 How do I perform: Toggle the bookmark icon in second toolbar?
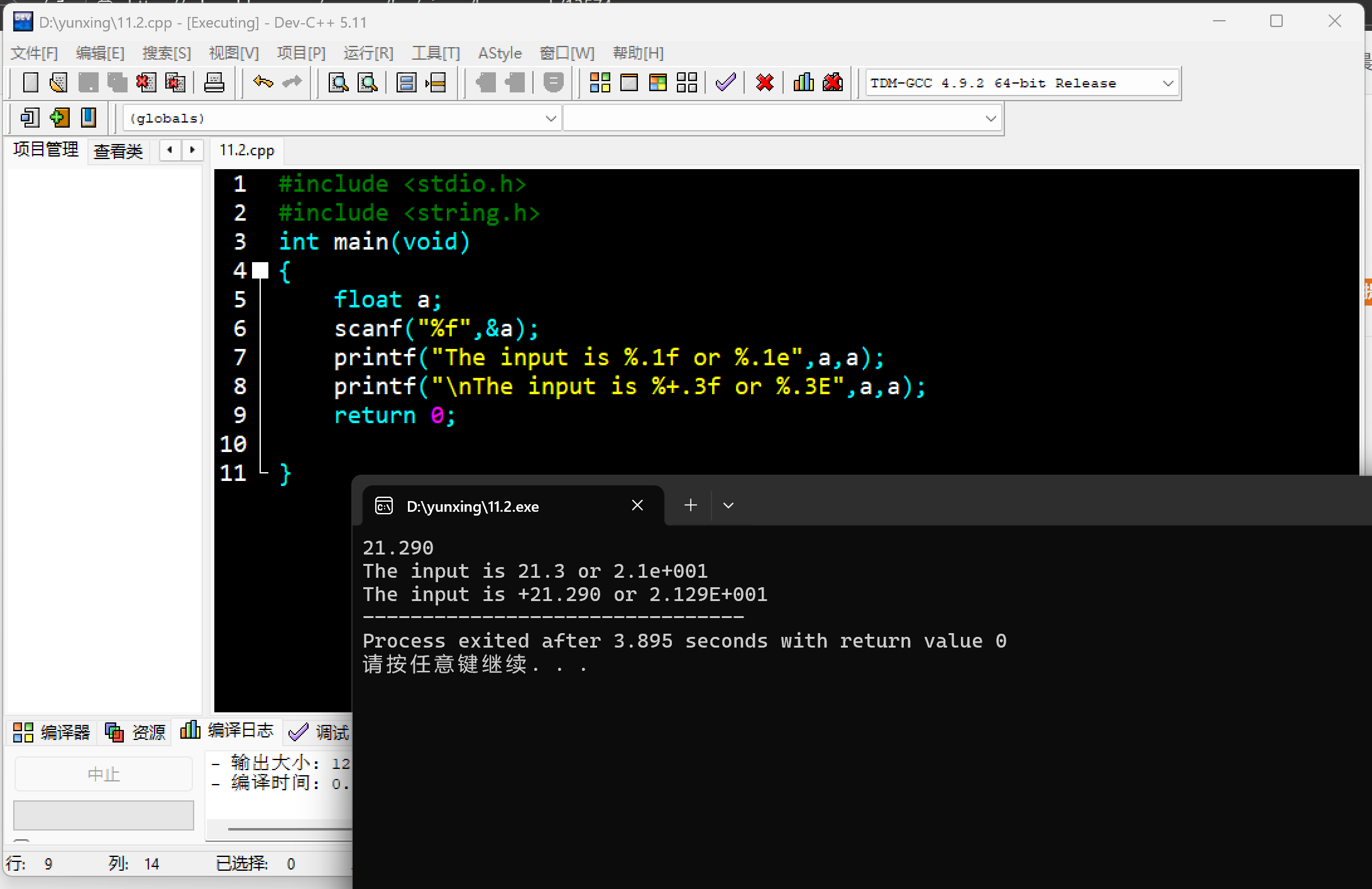[89, 118]
